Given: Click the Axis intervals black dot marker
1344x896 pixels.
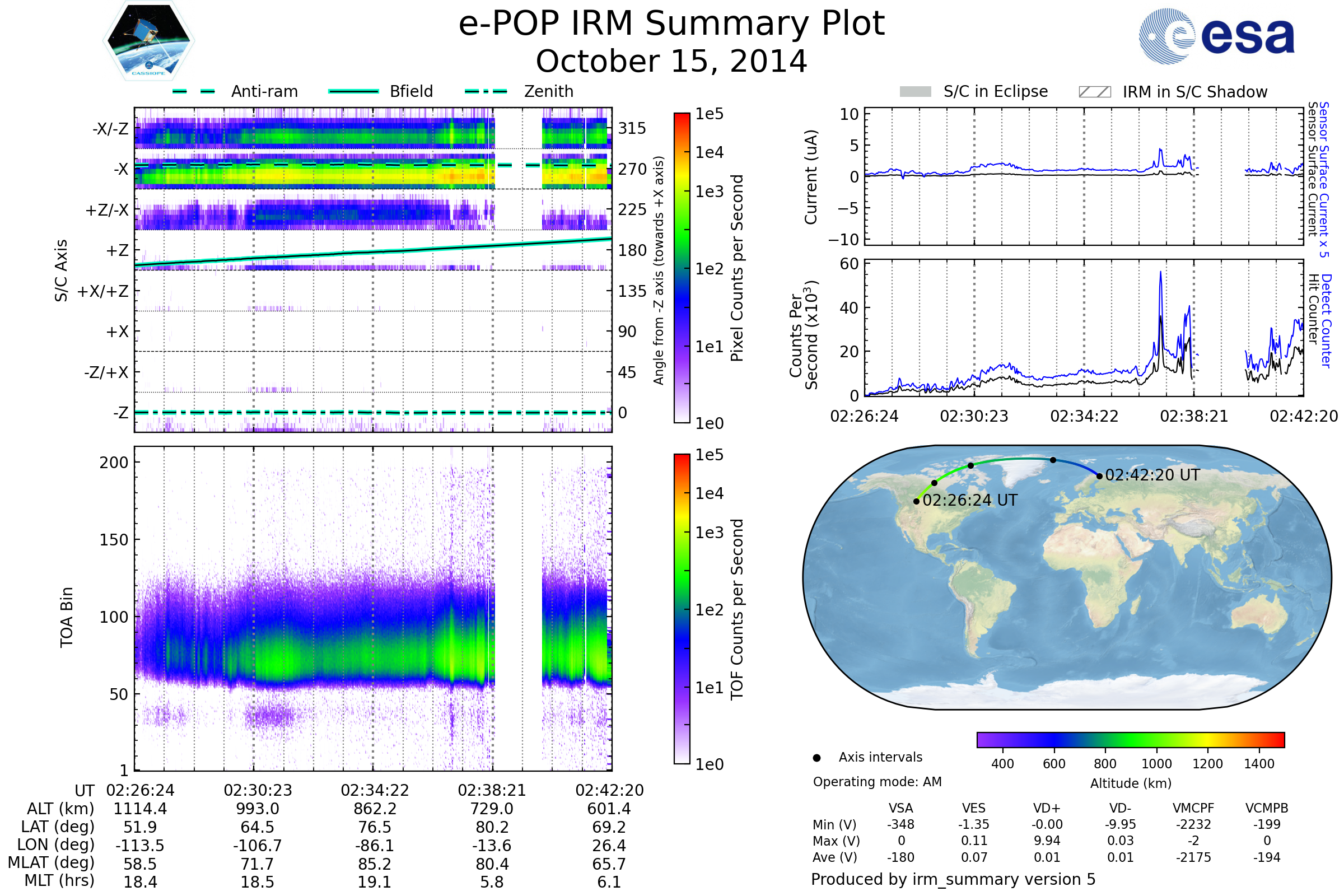Looking at the screenshot, I should point(817,758).
